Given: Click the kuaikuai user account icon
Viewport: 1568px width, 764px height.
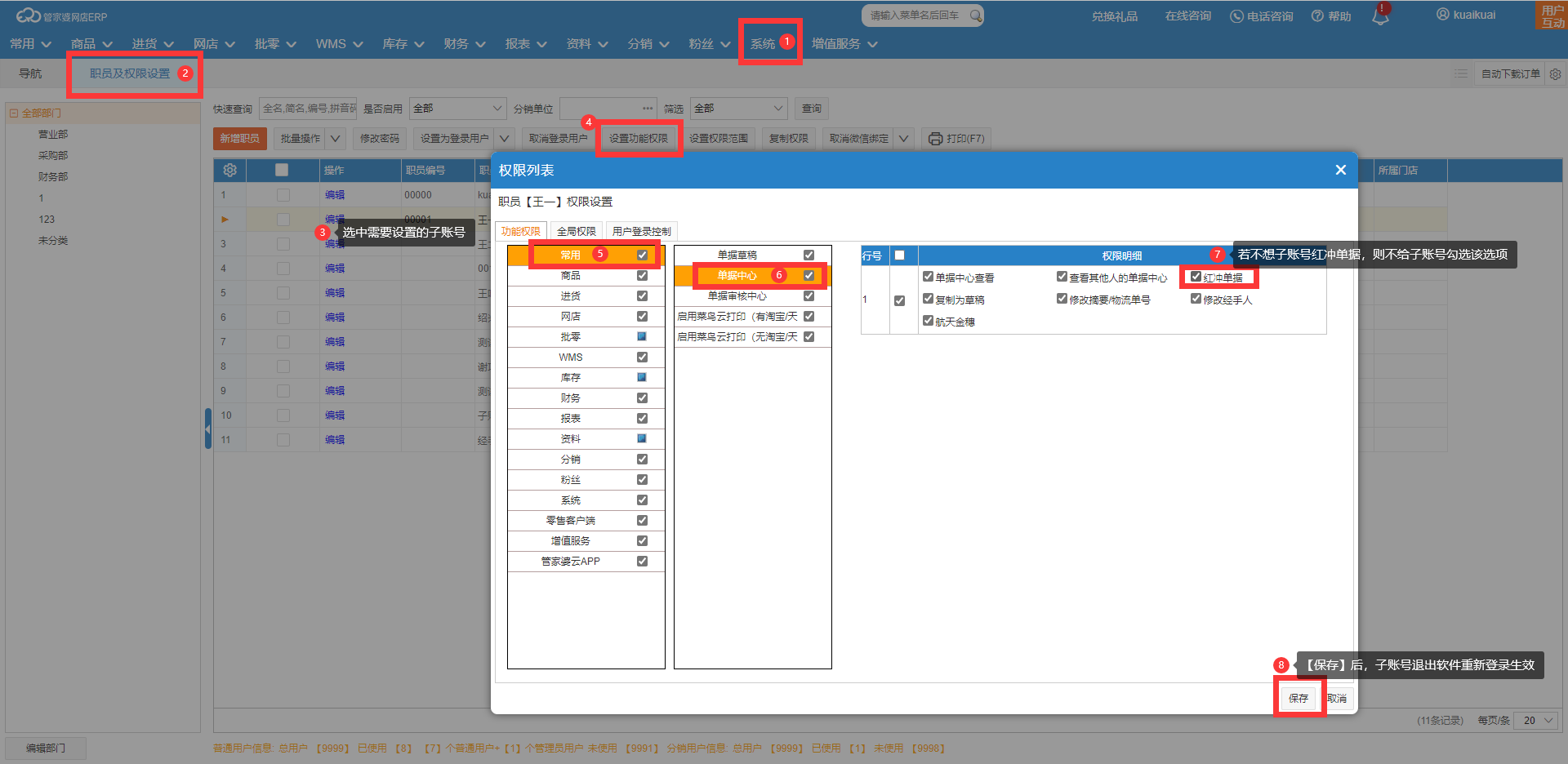Looking at the screenshot, I should 1443,15.
